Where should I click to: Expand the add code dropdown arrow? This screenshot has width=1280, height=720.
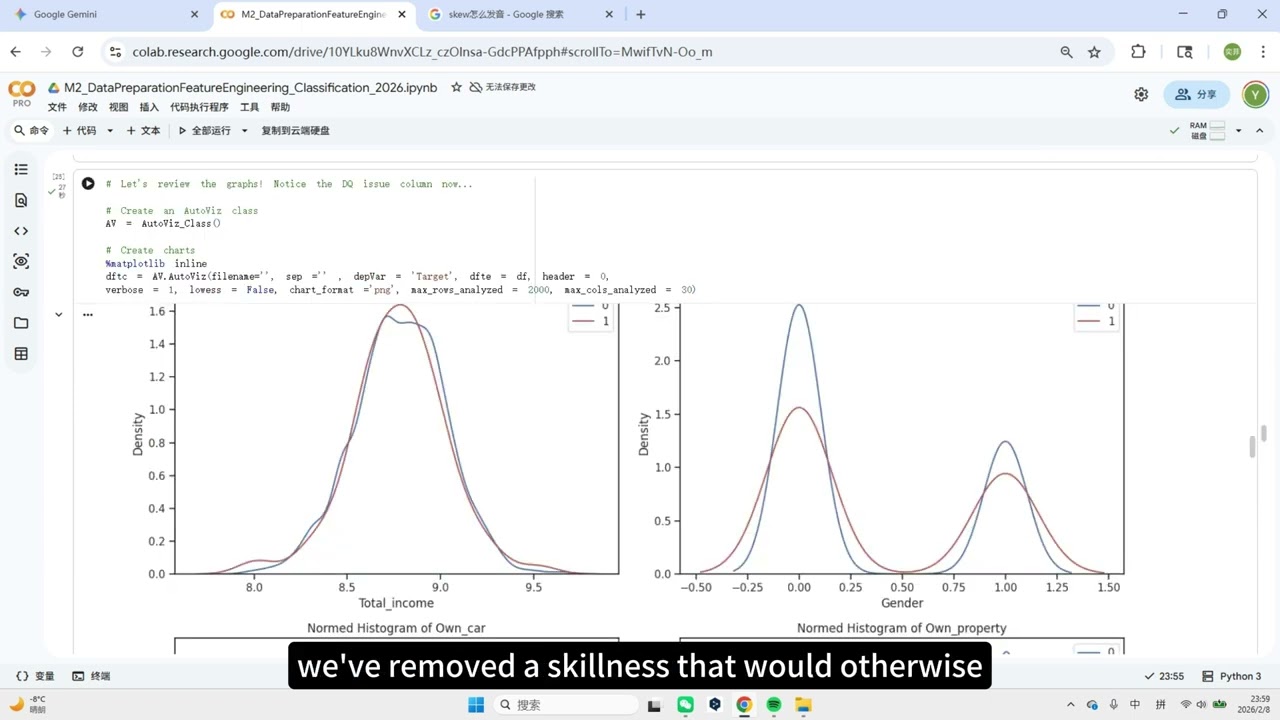[x=110, y=131]
